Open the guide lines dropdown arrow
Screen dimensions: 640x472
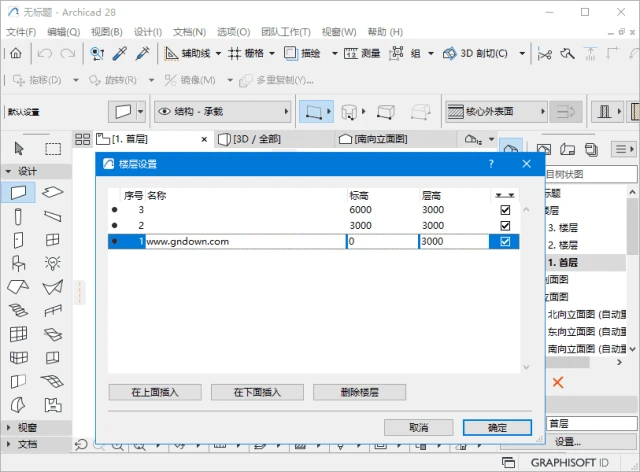(x=218, y=53)
